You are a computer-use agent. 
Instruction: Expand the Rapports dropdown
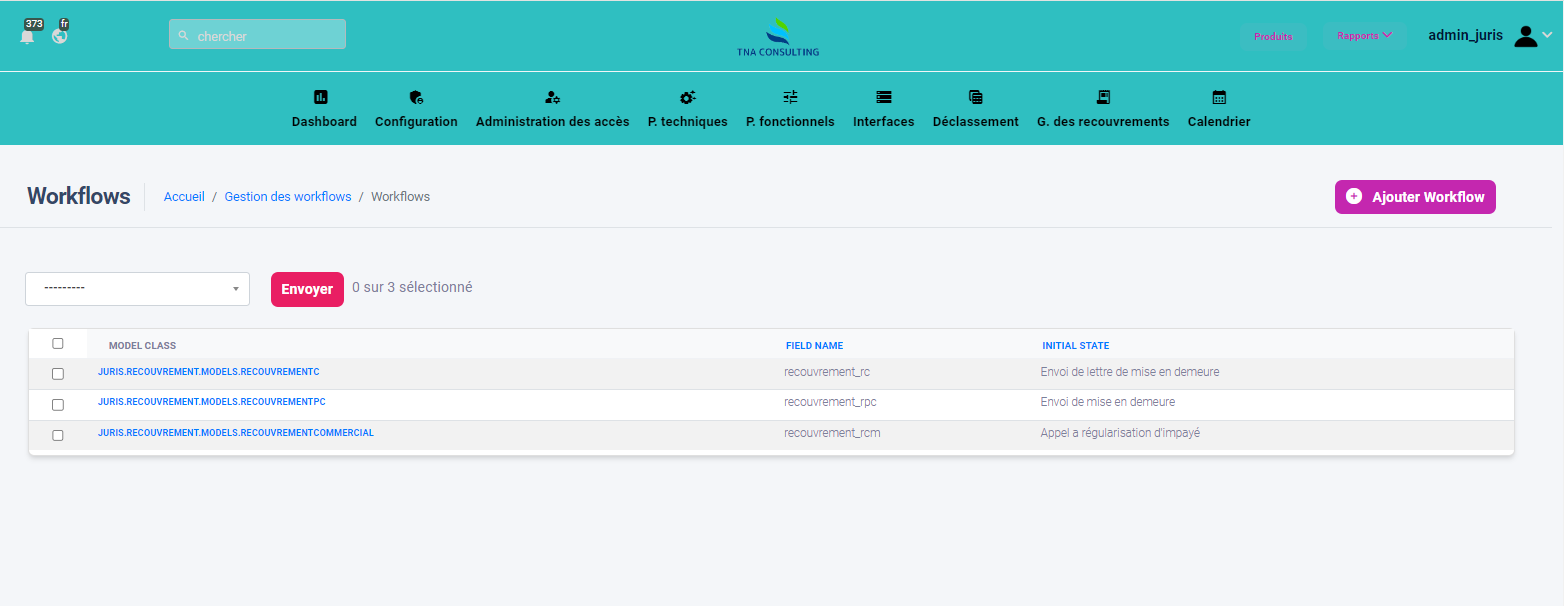pyautogui.click(x=1364, y=36)
